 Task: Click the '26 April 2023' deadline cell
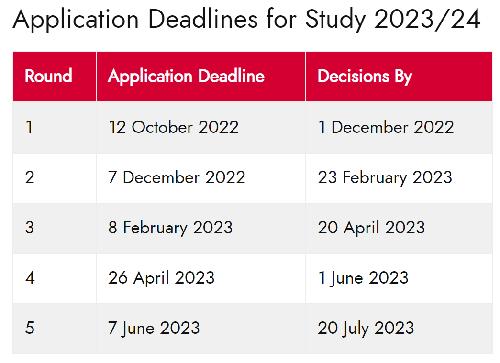(x=201, y=278)
